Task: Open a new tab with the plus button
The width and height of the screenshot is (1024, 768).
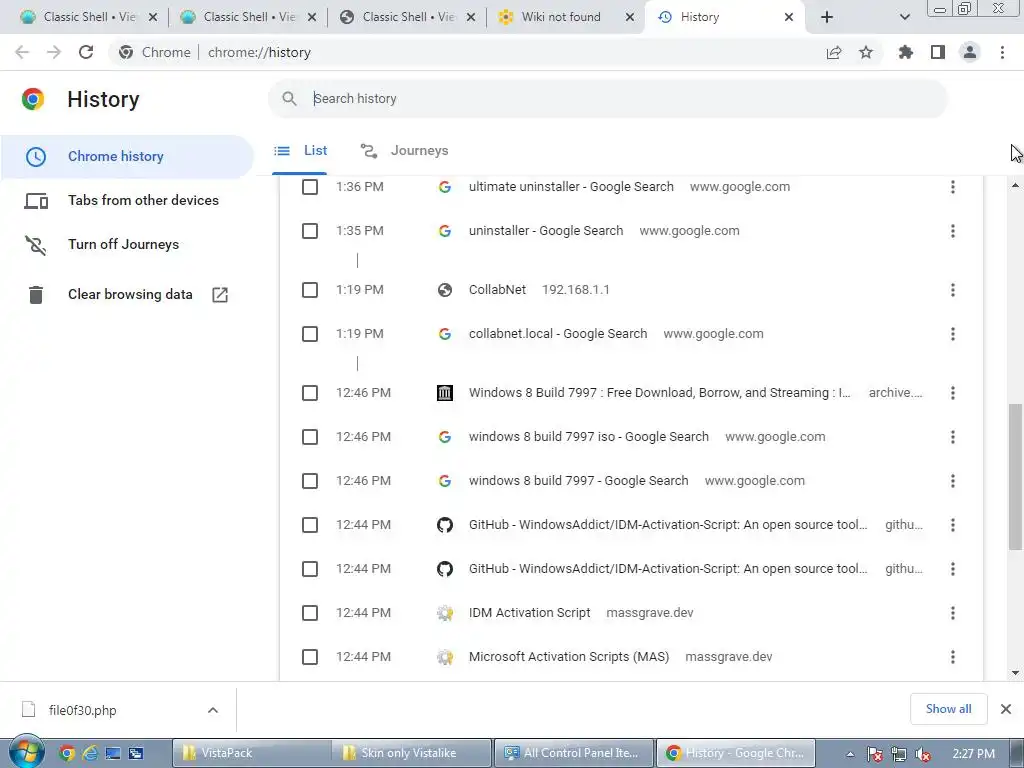Action: coord(827,17)
